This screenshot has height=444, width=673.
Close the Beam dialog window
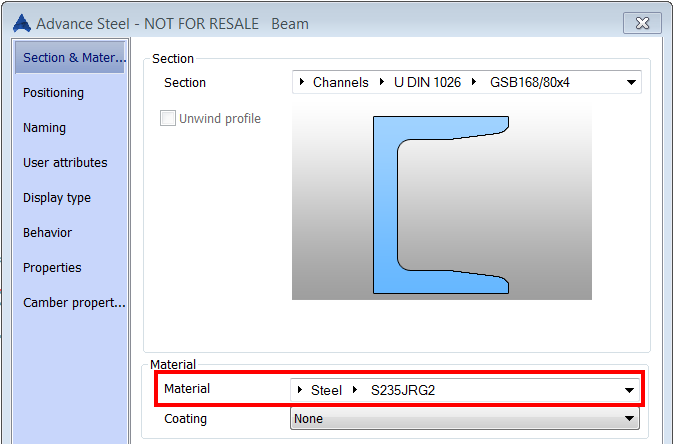[642, 23]
